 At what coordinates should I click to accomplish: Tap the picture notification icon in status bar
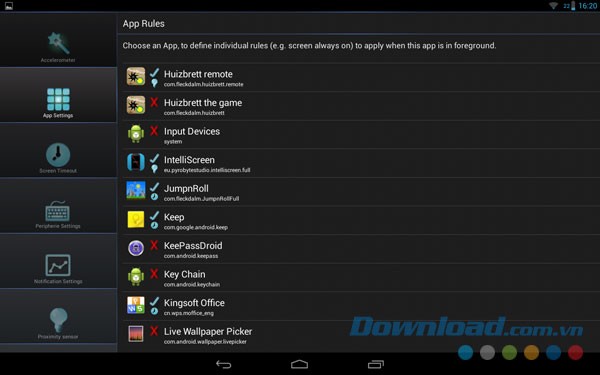8,6
